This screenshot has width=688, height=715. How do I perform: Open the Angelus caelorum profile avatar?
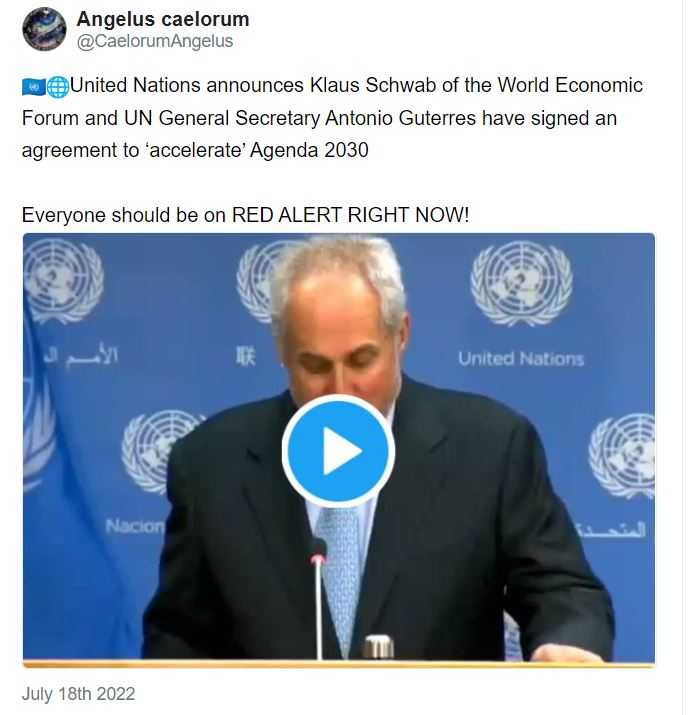tap(44, 29)
